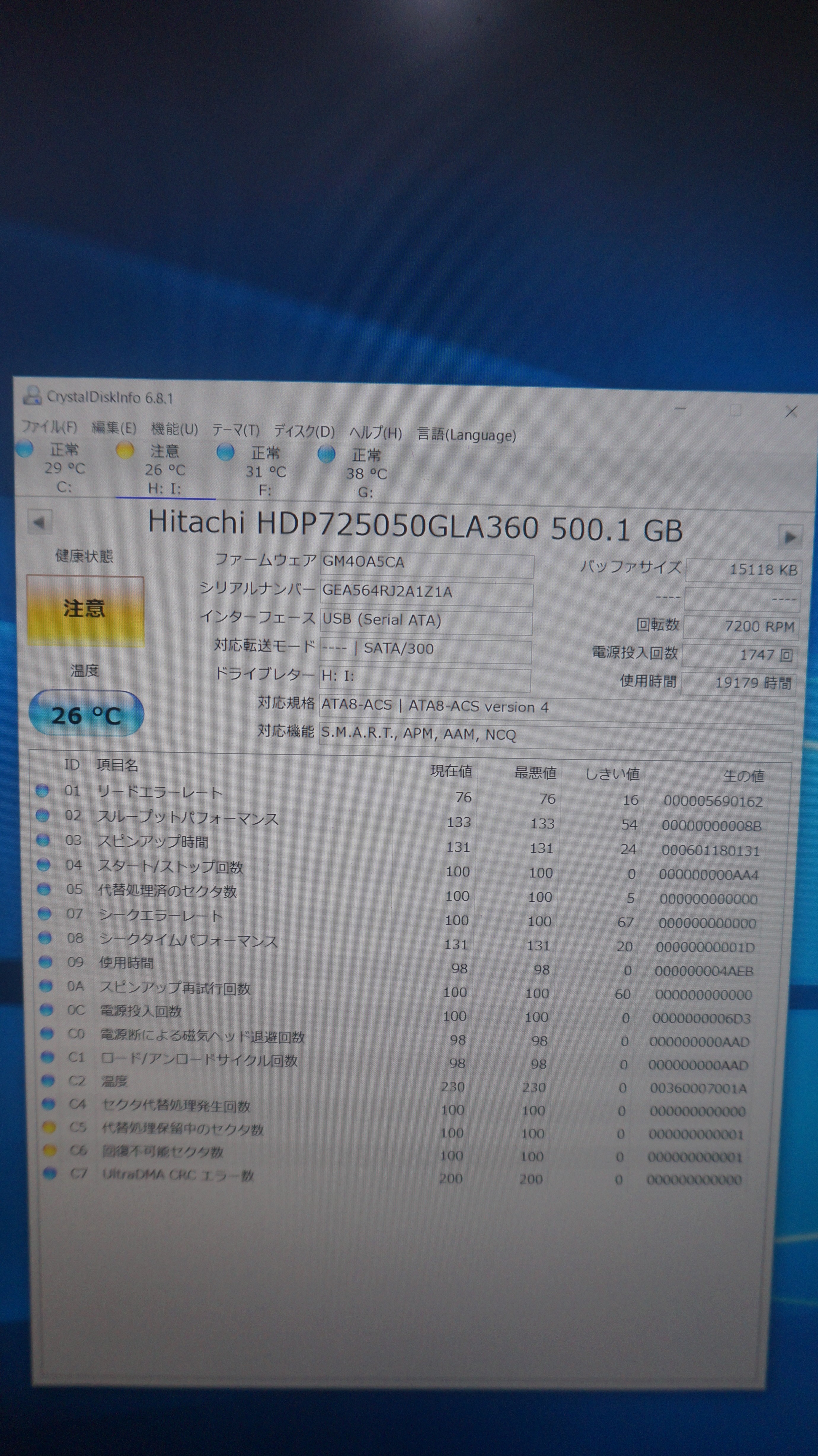Click the features field S.M.A.R.T., APM, AAM, NCQ
818x1456 pixels.
(556, 737)
